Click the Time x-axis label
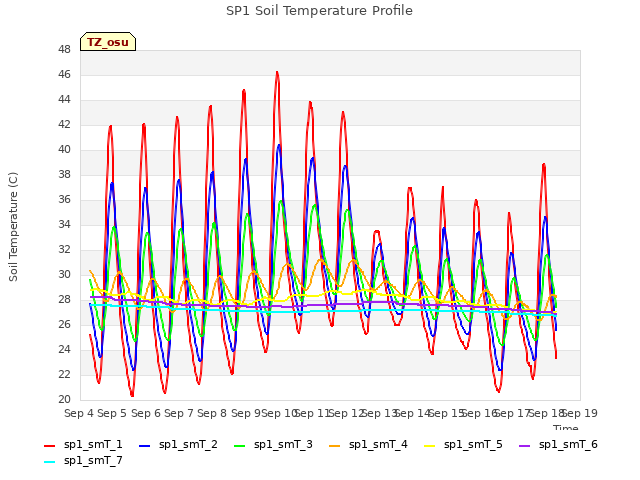The height and width of the screenshot is (480, 640). 566,427
